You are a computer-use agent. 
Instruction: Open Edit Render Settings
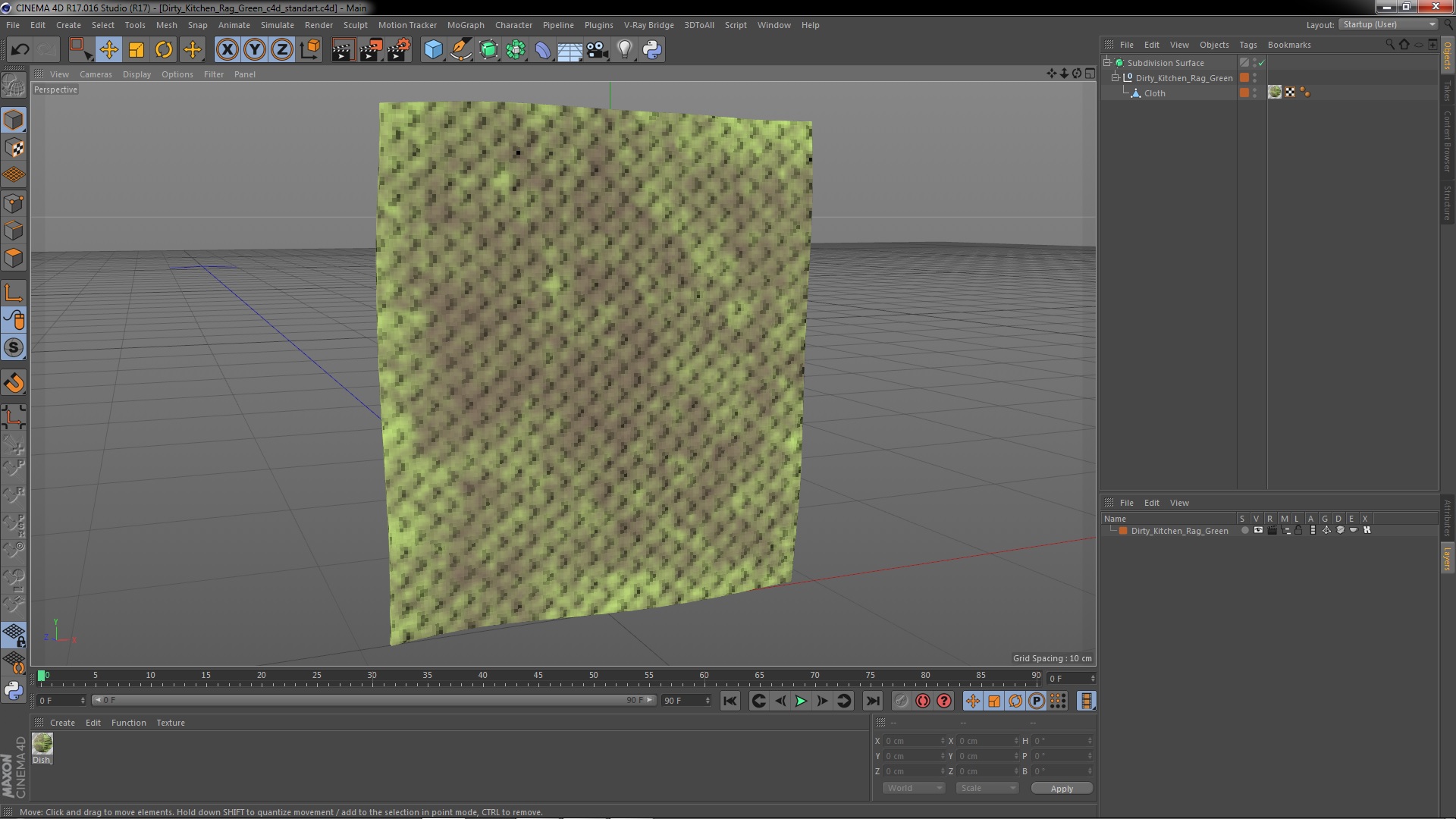399,50
